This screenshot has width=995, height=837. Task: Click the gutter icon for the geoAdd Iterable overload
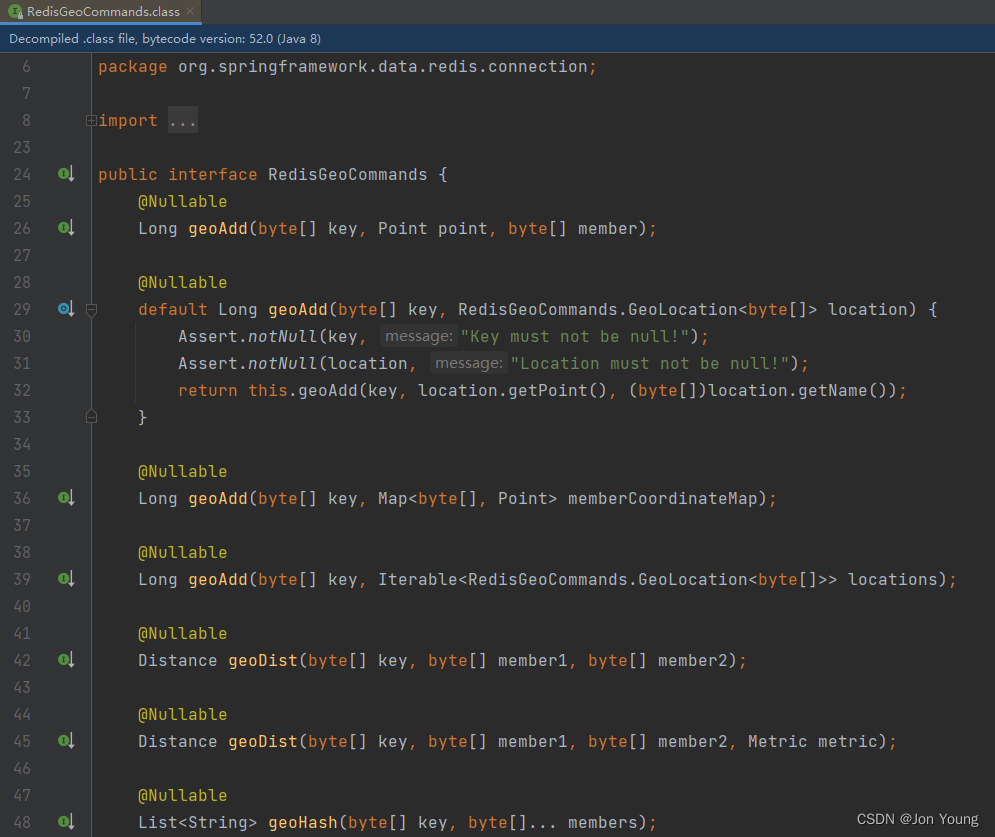click(65, 579)
